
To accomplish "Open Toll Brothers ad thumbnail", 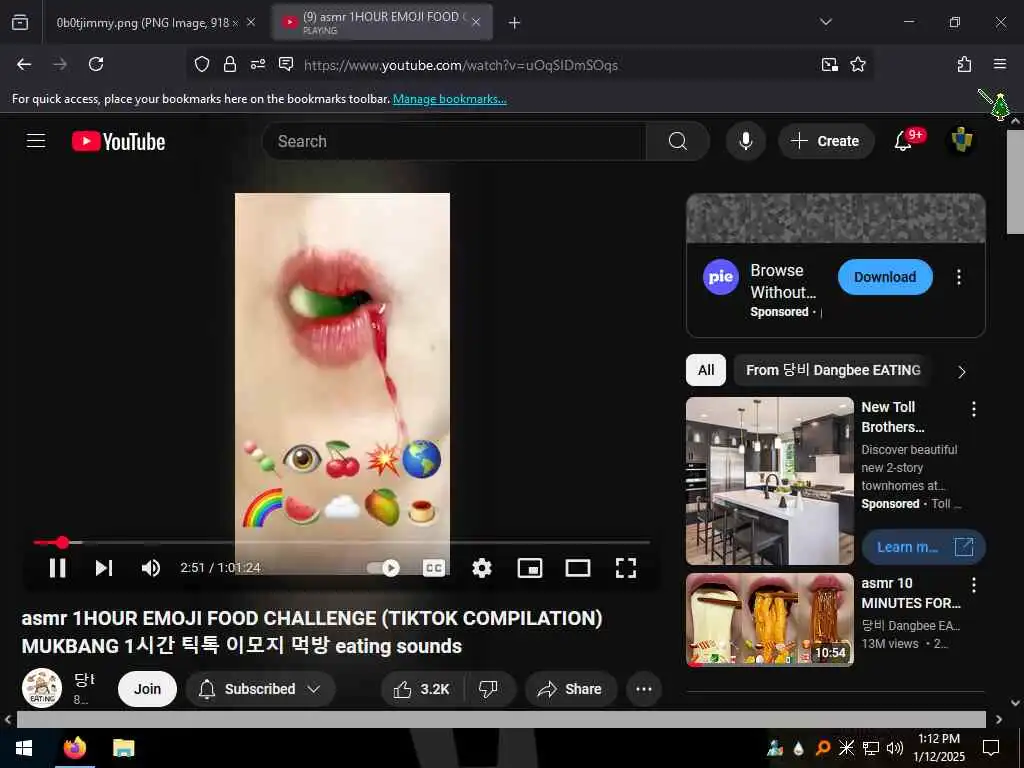I will point(770,481).
